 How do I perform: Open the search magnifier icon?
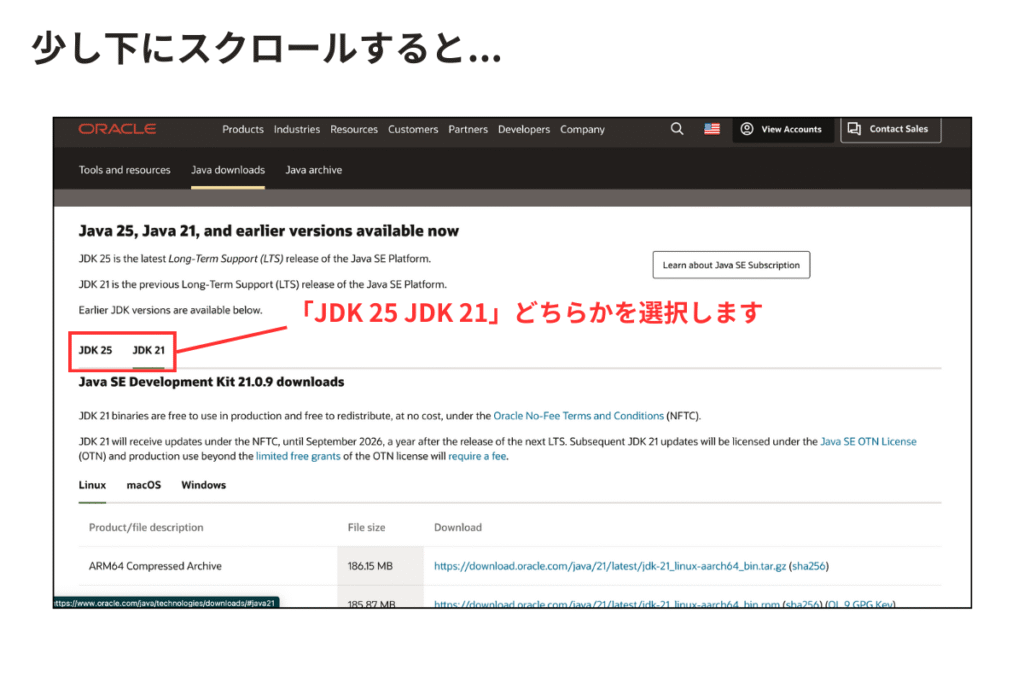(677, 129)
